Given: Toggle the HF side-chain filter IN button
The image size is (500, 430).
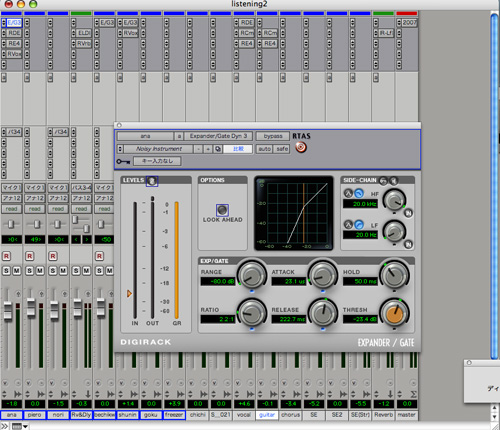Looking at the screenshot, I should pyautogui.click(x=408, y=213).
